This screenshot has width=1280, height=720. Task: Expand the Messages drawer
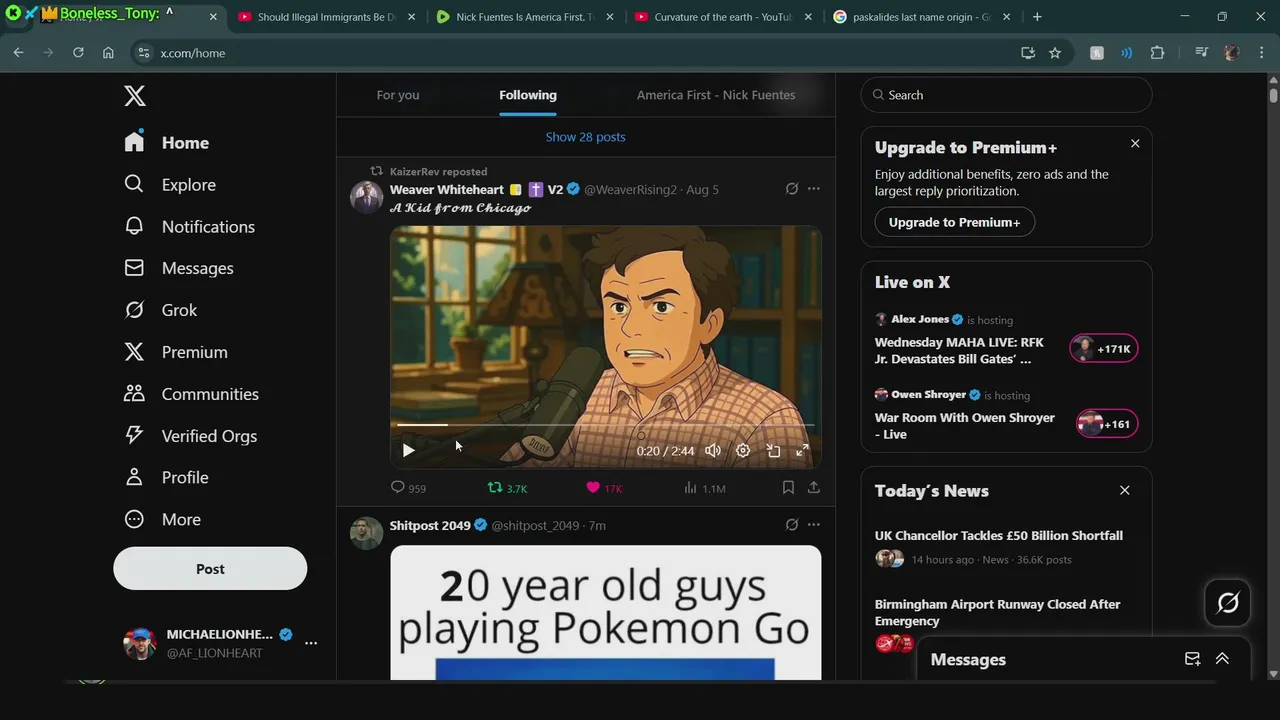pos(1222,659)
